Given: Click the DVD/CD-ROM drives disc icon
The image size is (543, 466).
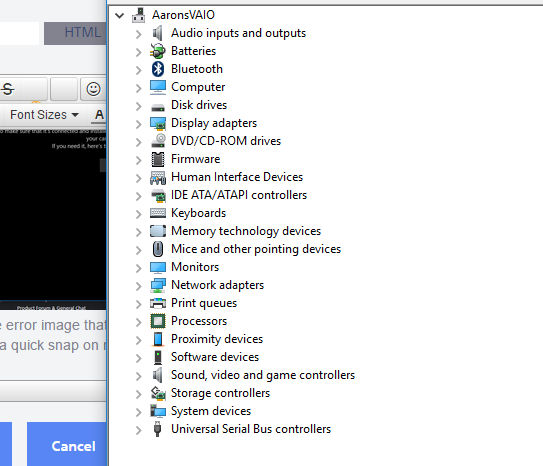Looking at the screenshot, I should point(158,141).
